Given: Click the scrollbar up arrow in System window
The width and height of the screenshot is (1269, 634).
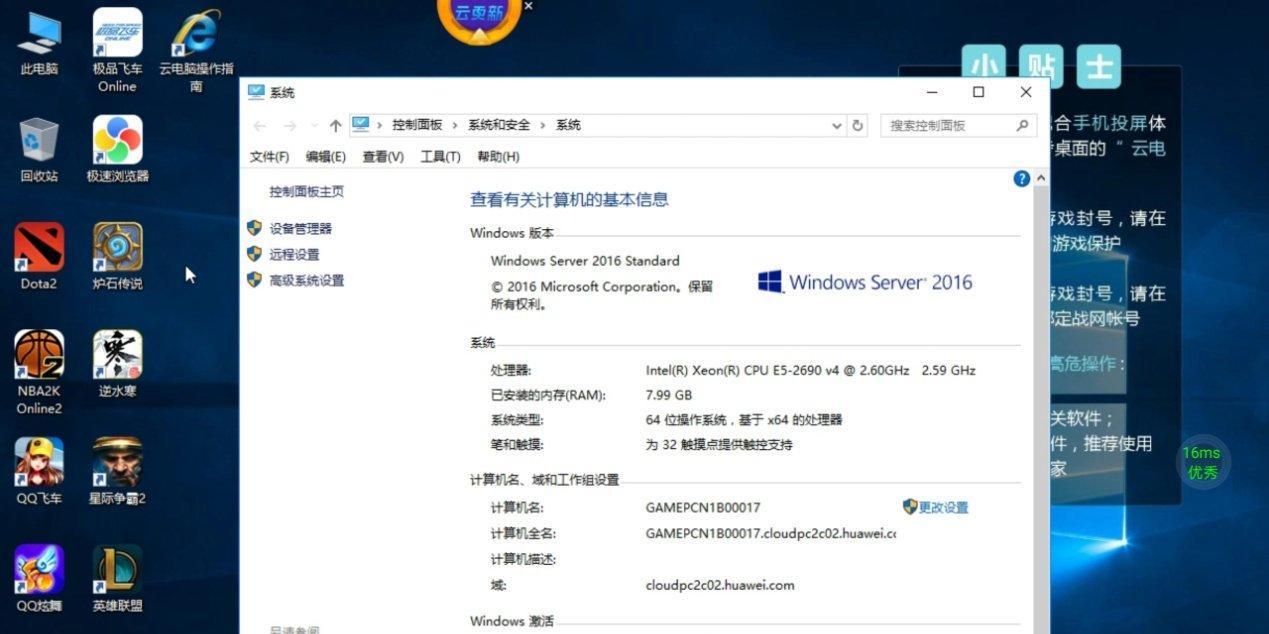Looking at the screenshot, I should point(1042,178).
